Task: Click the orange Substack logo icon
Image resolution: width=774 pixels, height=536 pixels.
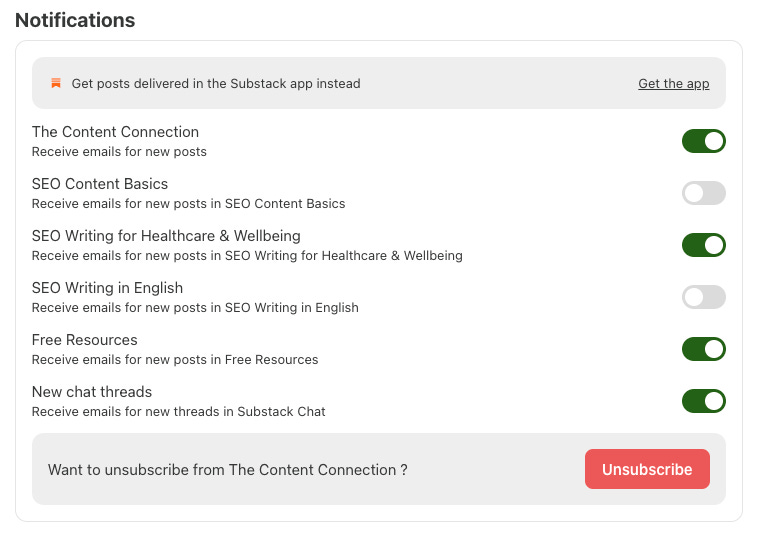Action: 56,83
